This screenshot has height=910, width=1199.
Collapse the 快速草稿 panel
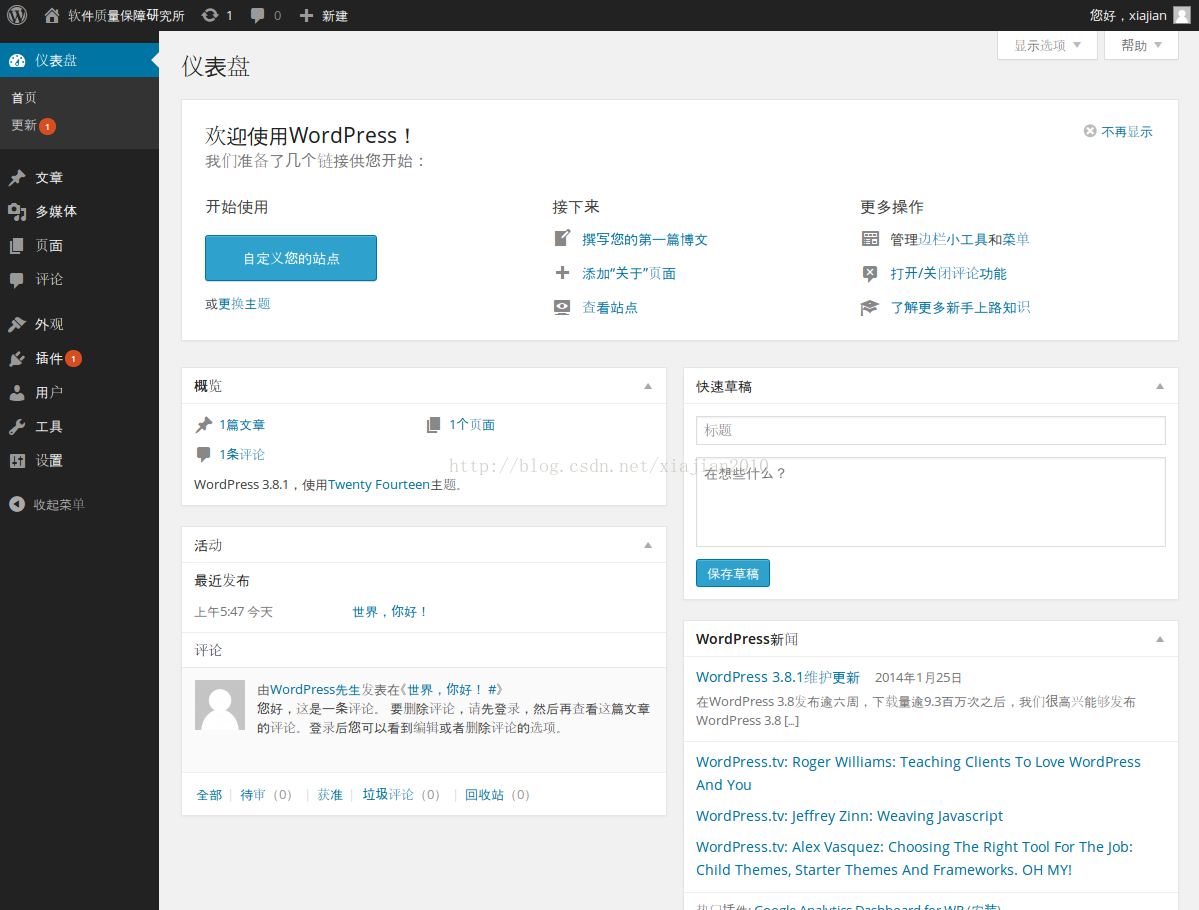pyautogui.click(x=1160, y=386)
